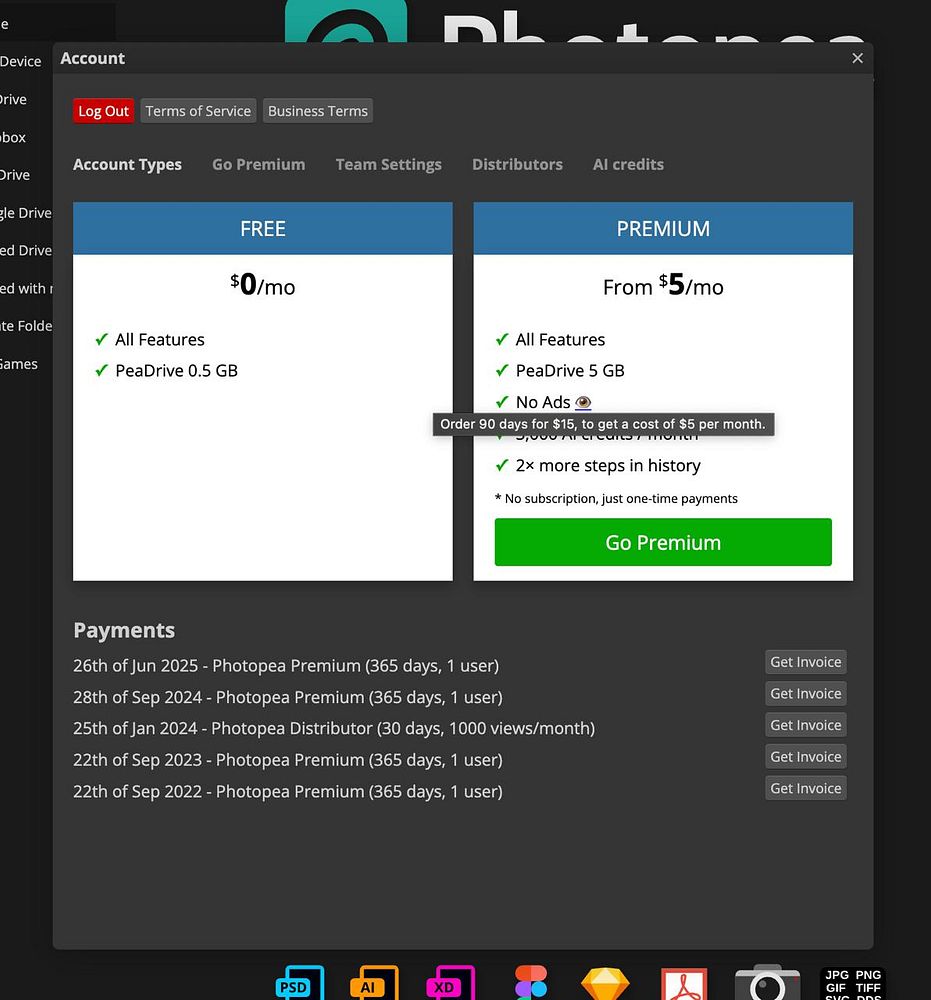The image size is (931, 1000).
Task: Open the Figma file format icon
Action: (x=531, y=983)
